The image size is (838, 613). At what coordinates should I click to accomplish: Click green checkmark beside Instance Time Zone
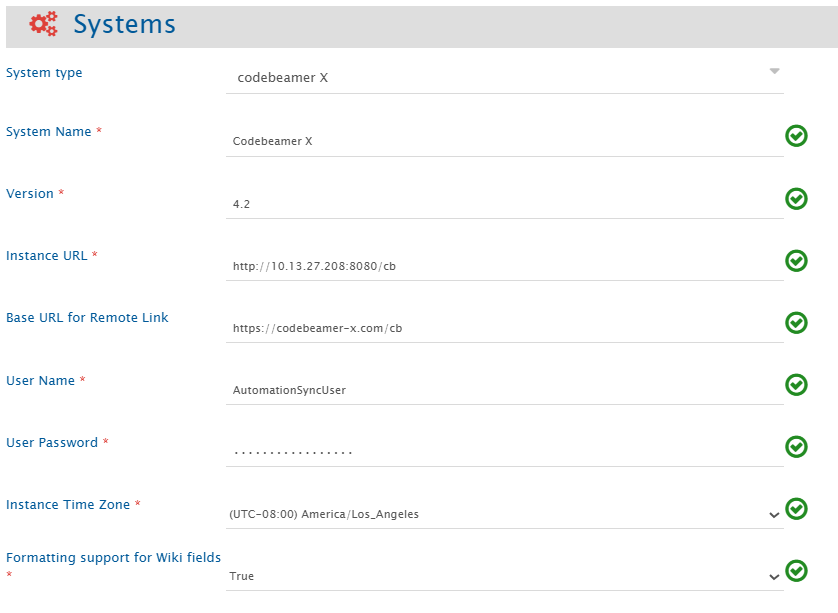pyautogui.click(x=796, y=509)
